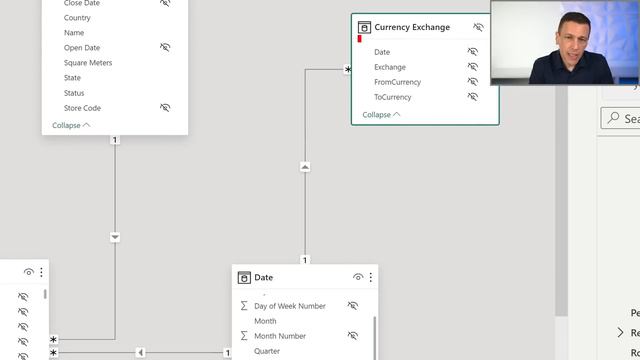Click the Date table icon
Screen dimensions: 640x360
tap(244, 278)
